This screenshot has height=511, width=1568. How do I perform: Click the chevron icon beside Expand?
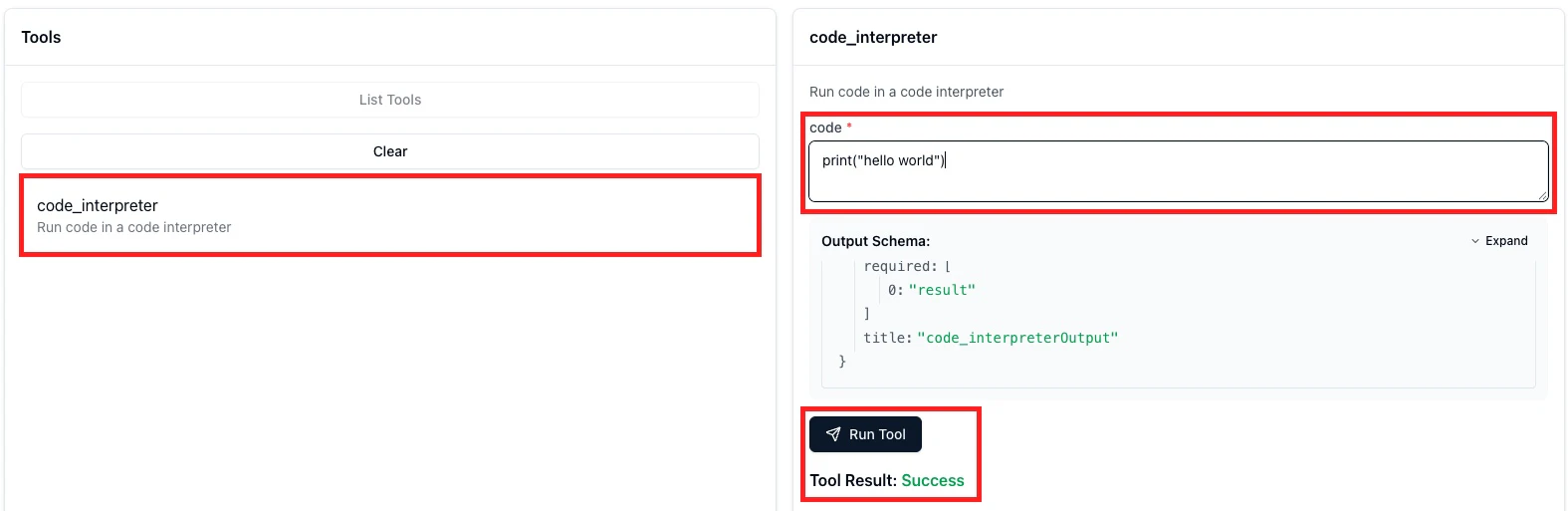[1475, 241]
